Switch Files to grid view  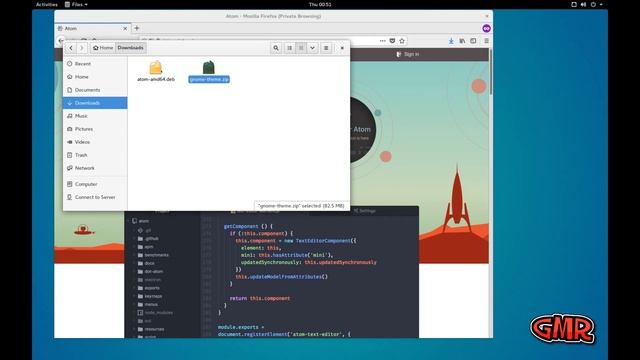[x=301, y=48]
